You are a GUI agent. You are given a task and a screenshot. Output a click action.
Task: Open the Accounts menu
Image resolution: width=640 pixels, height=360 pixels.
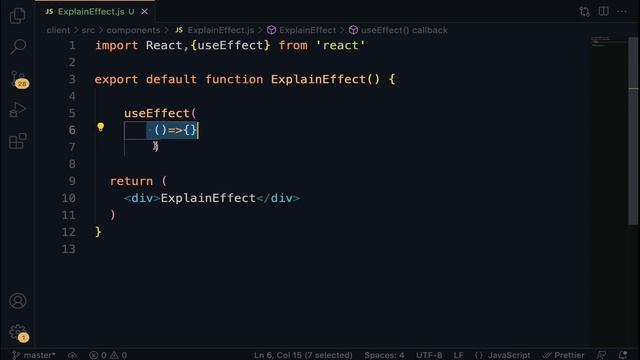point(18,301)
